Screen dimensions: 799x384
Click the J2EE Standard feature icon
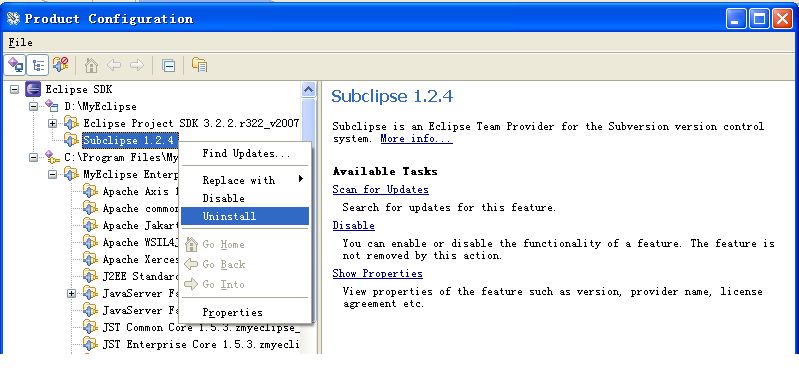click(x=90, y=276)
